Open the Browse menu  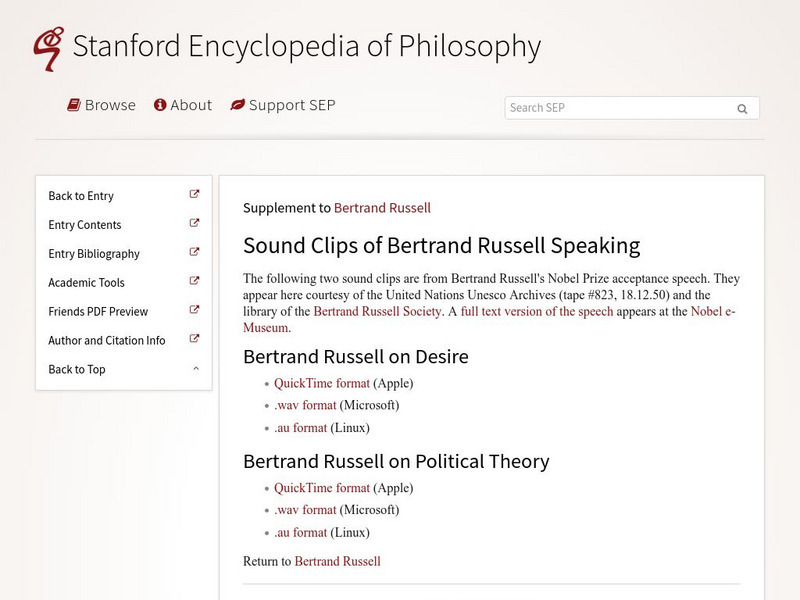point(110,105)
